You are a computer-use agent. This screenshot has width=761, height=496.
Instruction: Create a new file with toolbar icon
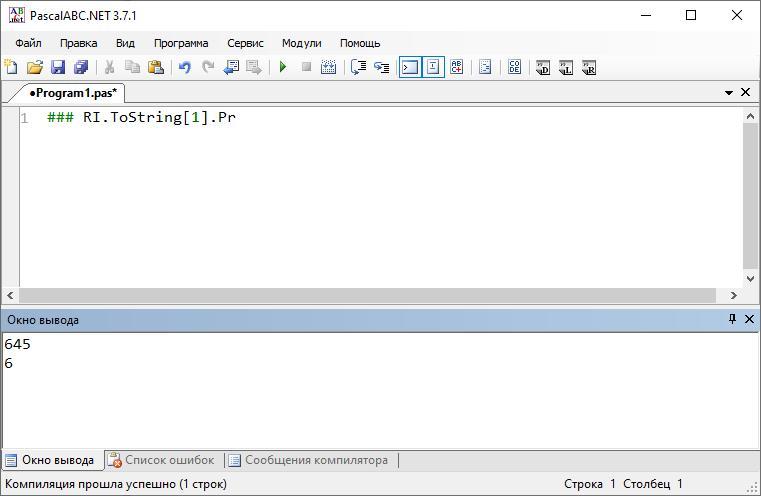click(x=11, y=67)
